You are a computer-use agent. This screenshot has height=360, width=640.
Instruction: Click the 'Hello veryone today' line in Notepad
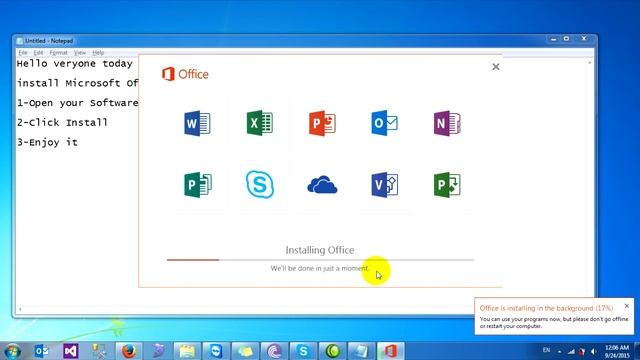pos(75,64)
